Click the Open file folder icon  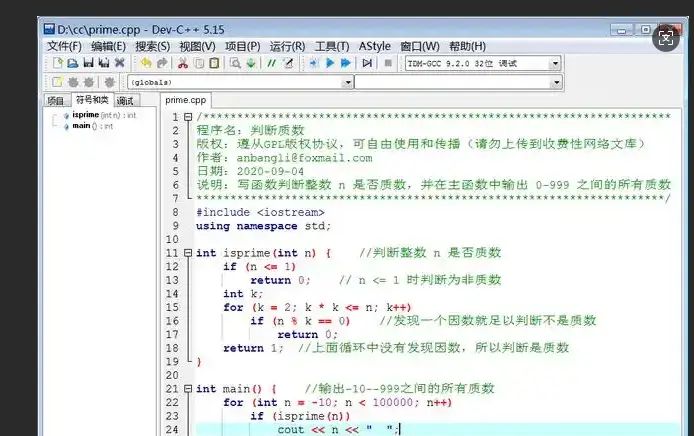point(73,63)
